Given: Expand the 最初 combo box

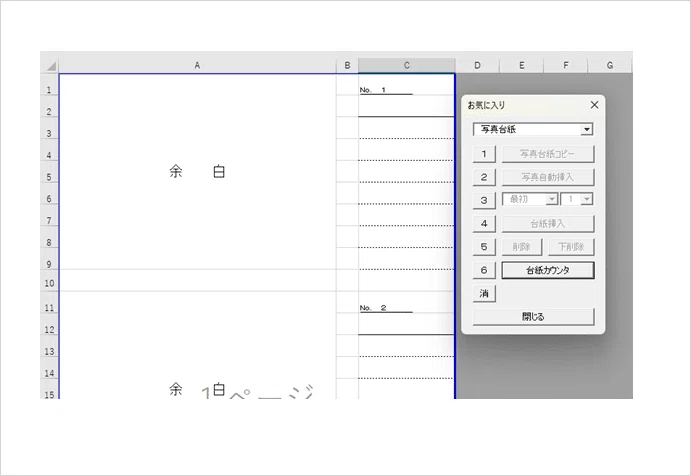Looking at the screenshot, I should tap(552, 199).
